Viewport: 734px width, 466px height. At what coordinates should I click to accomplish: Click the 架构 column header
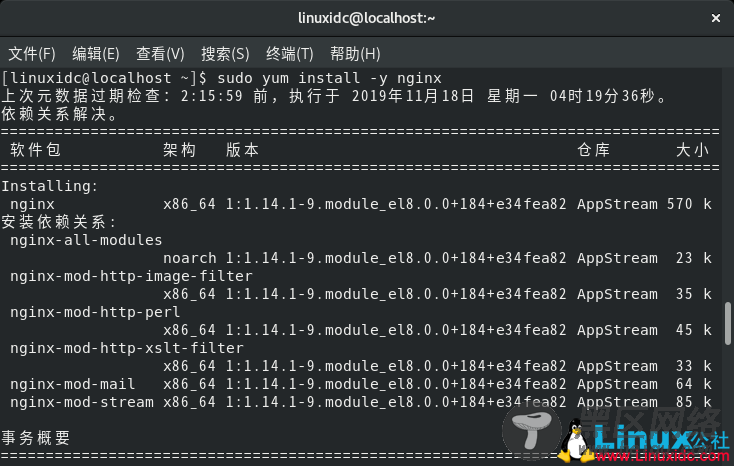coord(179,150)
